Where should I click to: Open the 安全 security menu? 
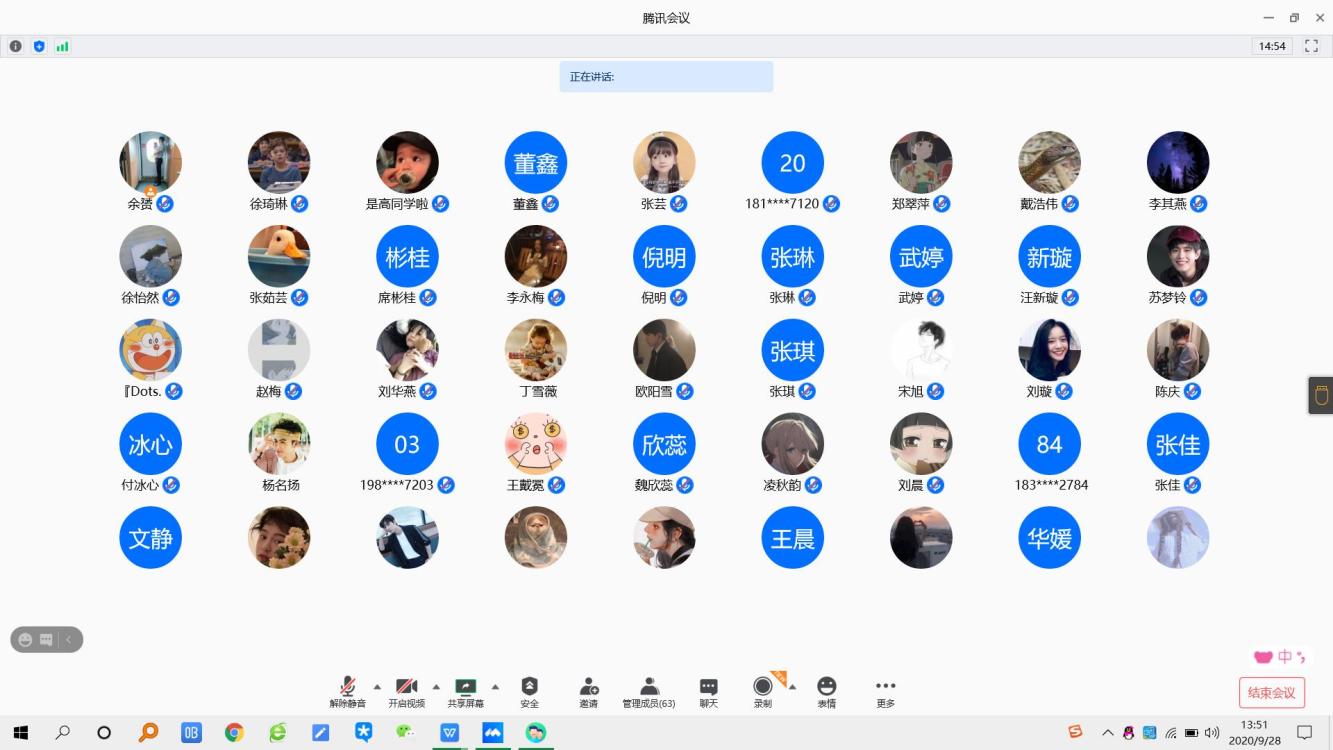click(529, 691)
